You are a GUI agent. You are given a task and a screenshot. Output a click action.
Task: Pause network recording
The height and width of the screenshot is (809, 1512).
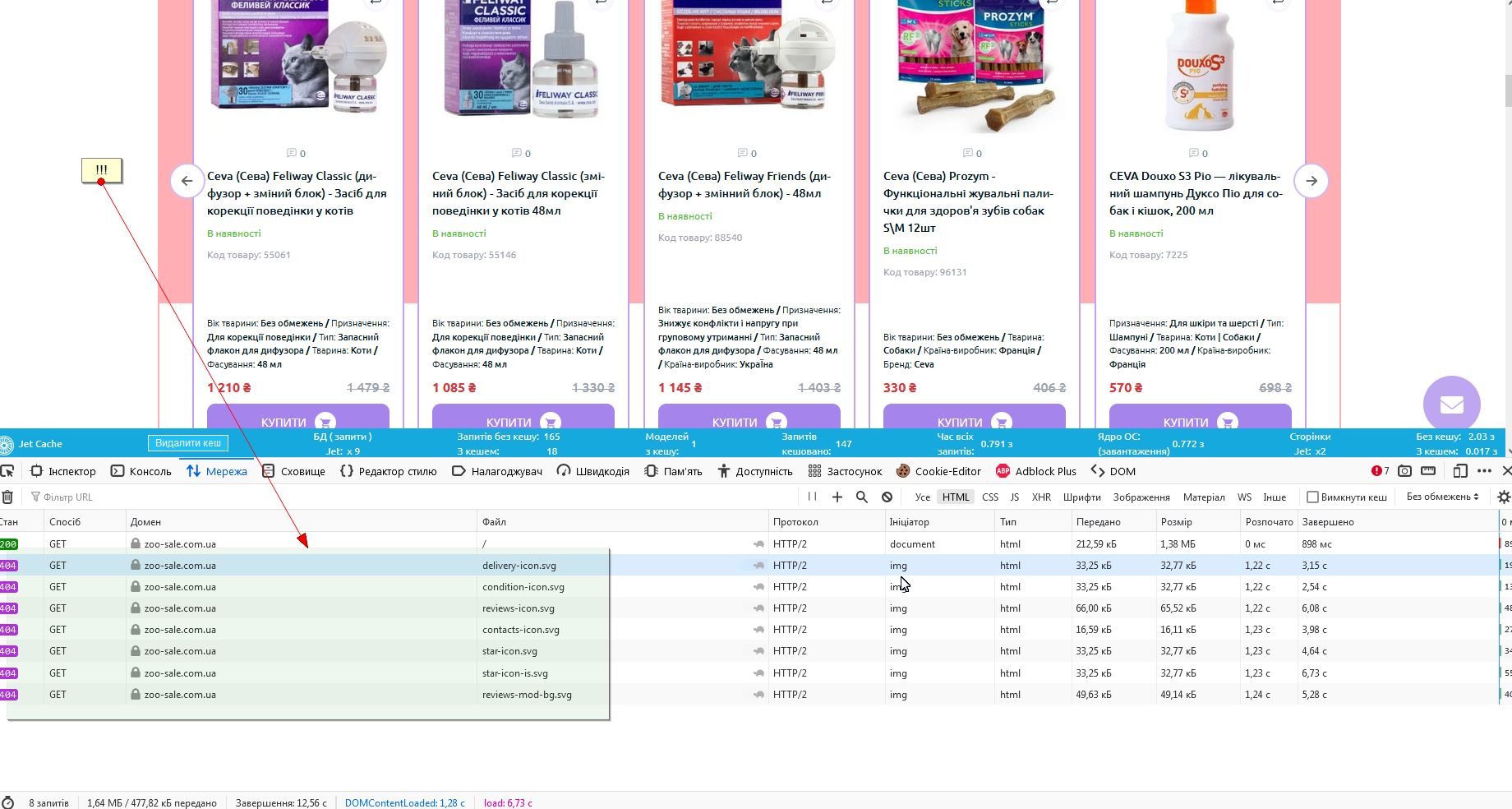point(812,497)
